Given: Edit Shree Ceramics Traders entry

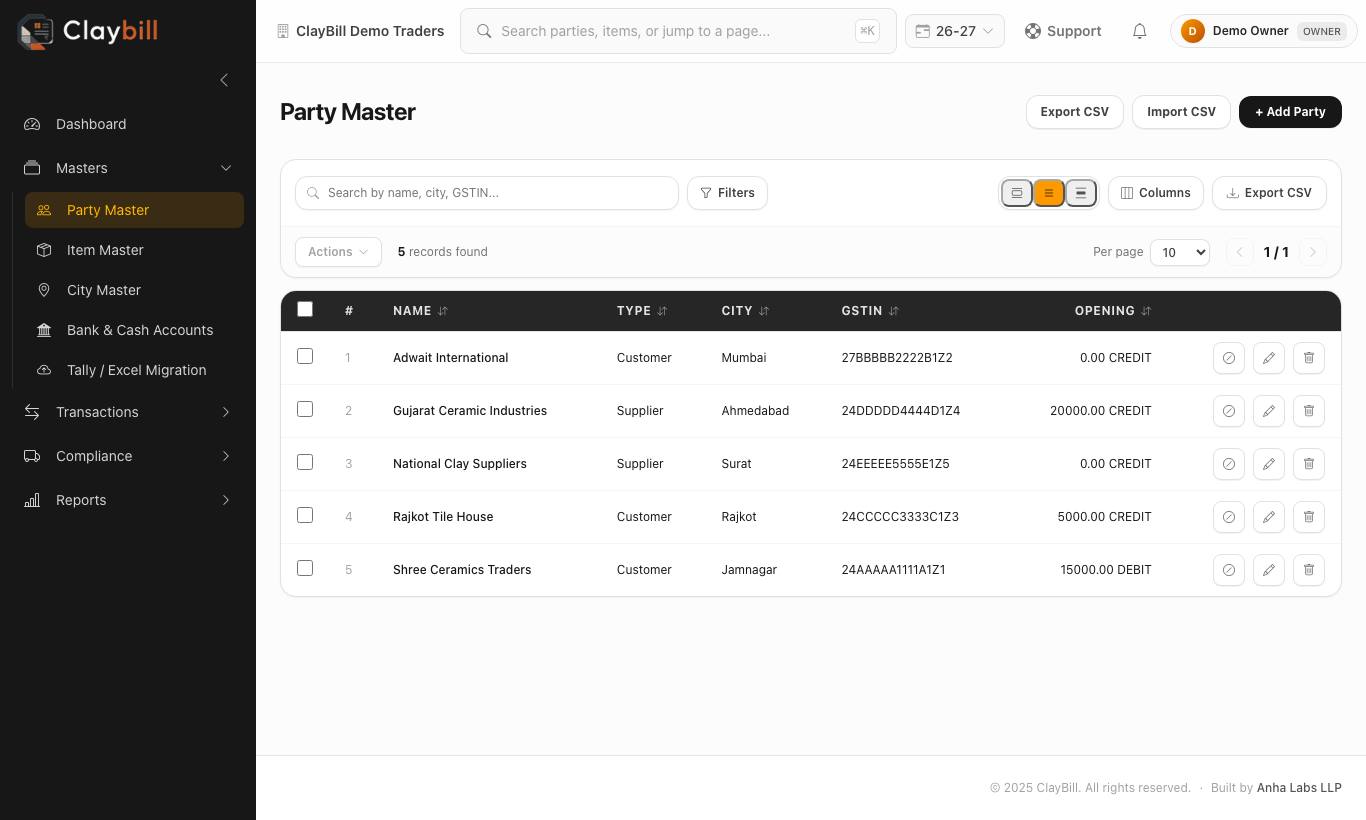Looking at the screenshot, I should (1268, 570).
